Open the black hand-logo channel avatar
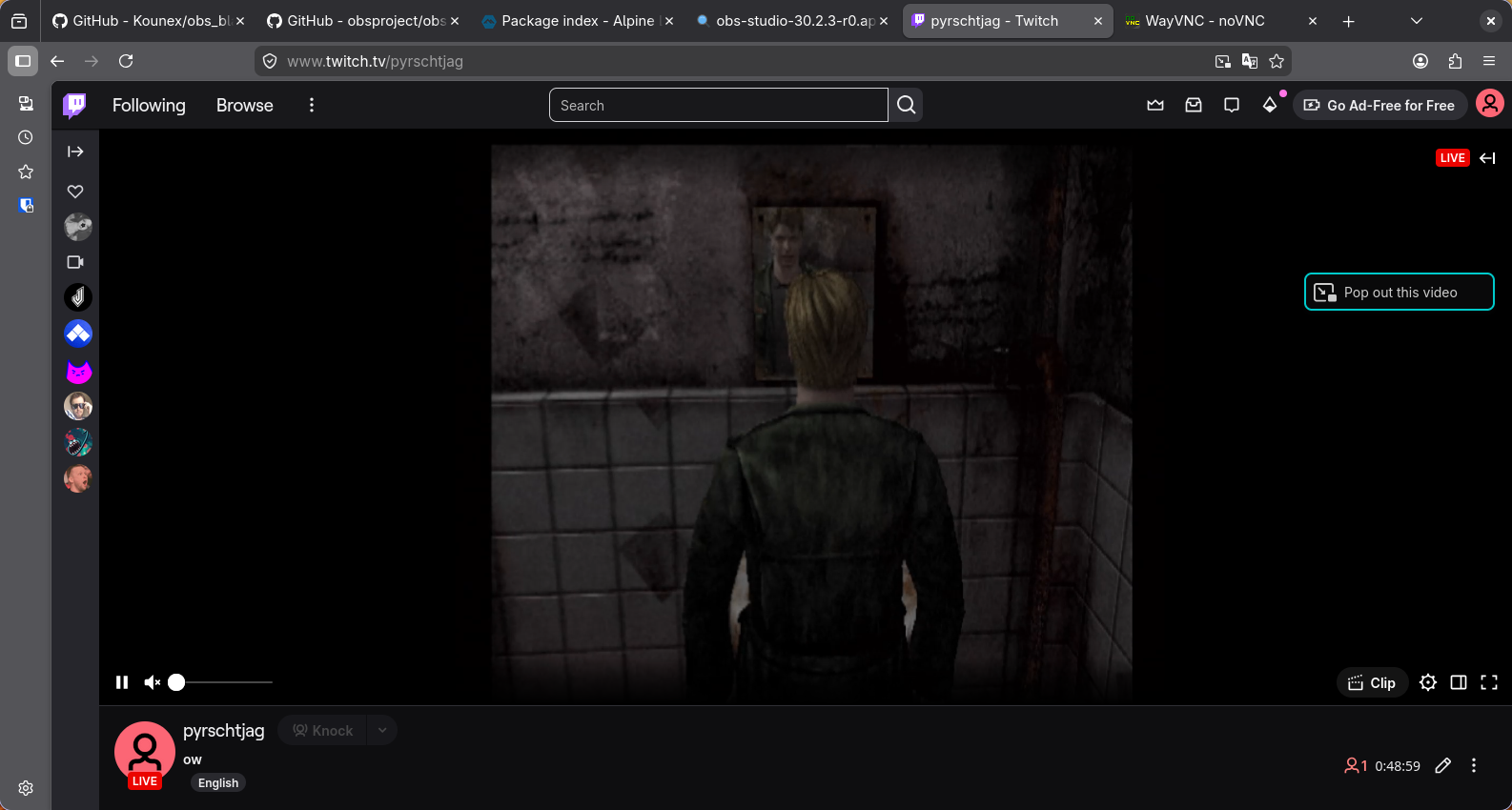 pyautogui.click(x=78, y=297)
